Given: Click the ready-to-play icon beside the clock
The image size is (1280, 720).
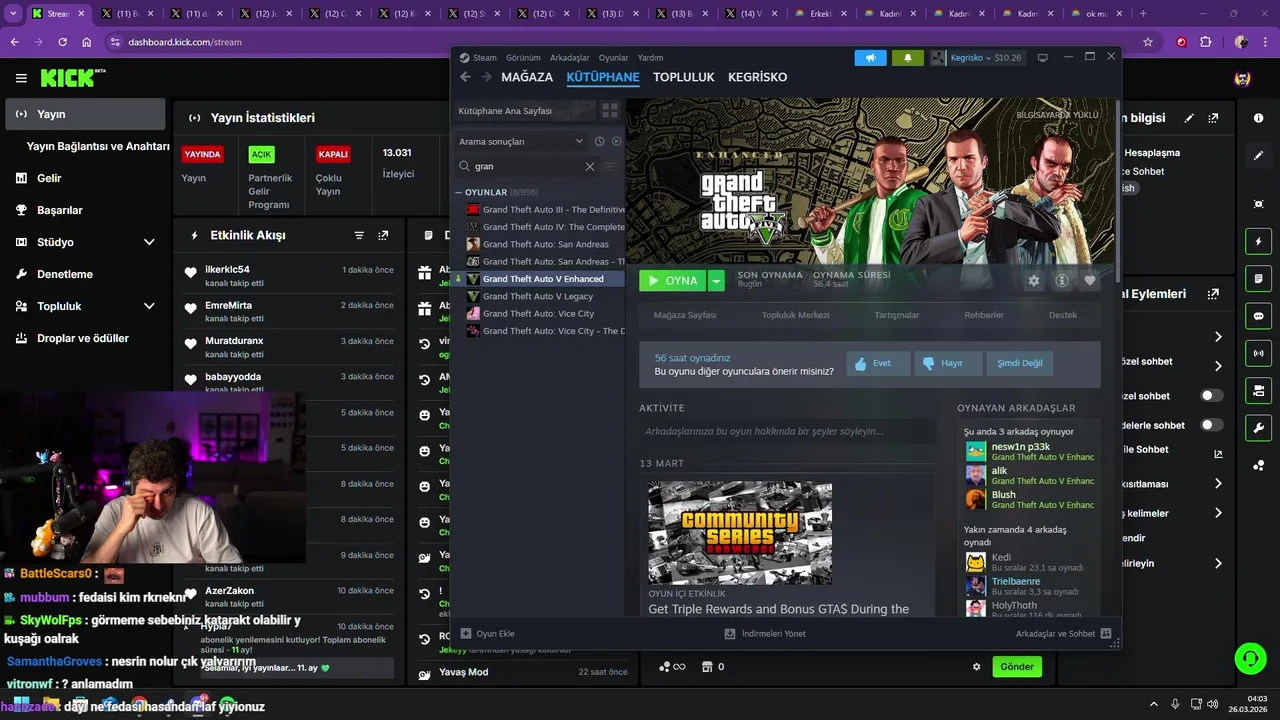Looking at the screenshot, I should [x=616, y=141].
